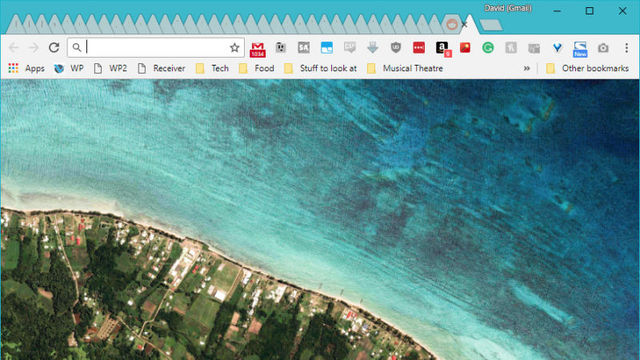The height and width of the screenshot is (360, 640).
Task: Click the red magic-wand extension icon
Action: click(465, 47)
